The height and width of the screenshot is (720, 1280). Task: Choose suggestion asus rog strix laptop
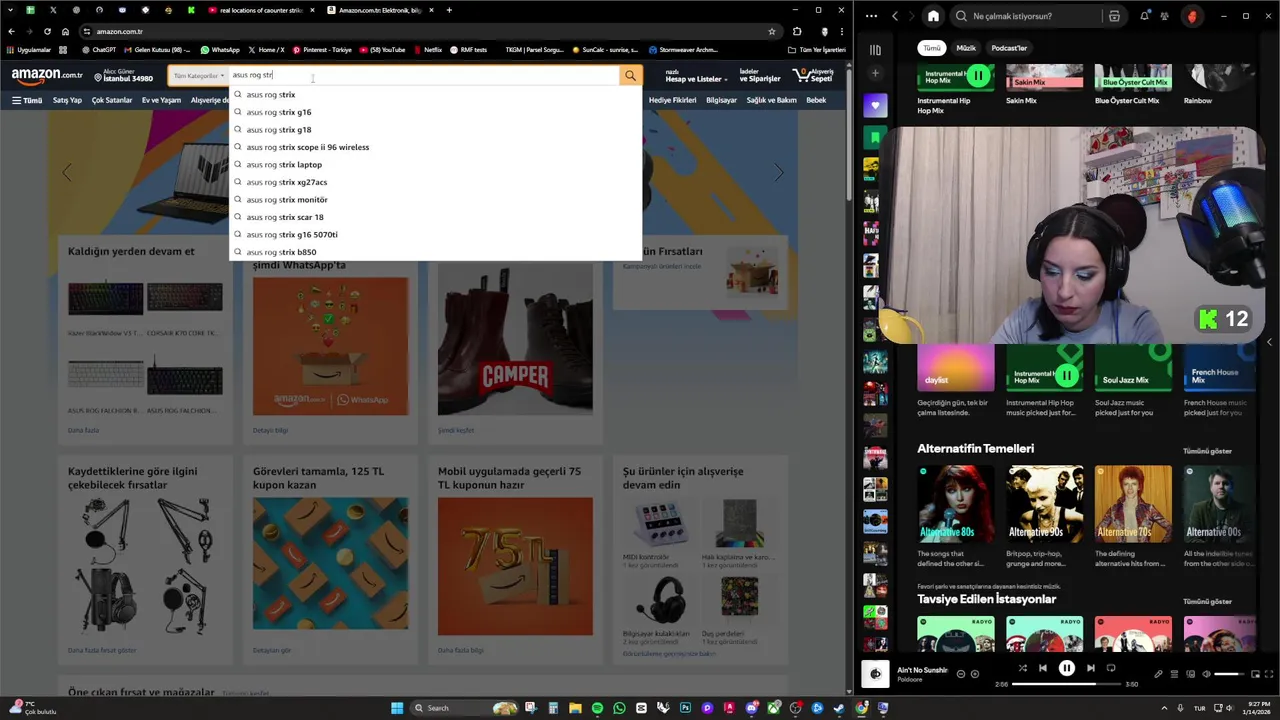(435, 164)
